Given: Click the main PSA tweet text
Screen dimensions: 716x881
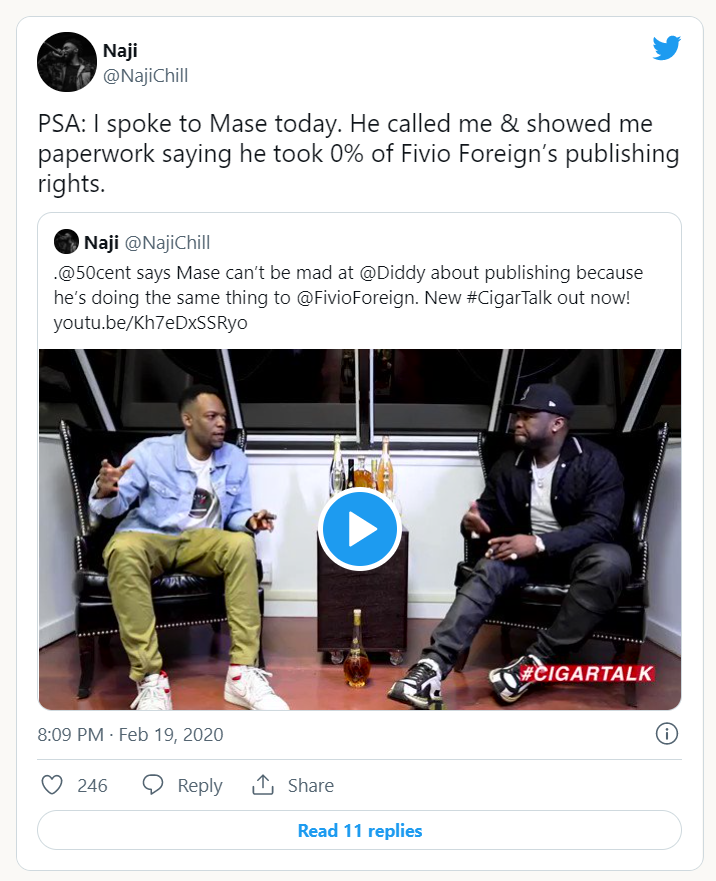Looking at the screenshot, I should click(x=358, y=155).
